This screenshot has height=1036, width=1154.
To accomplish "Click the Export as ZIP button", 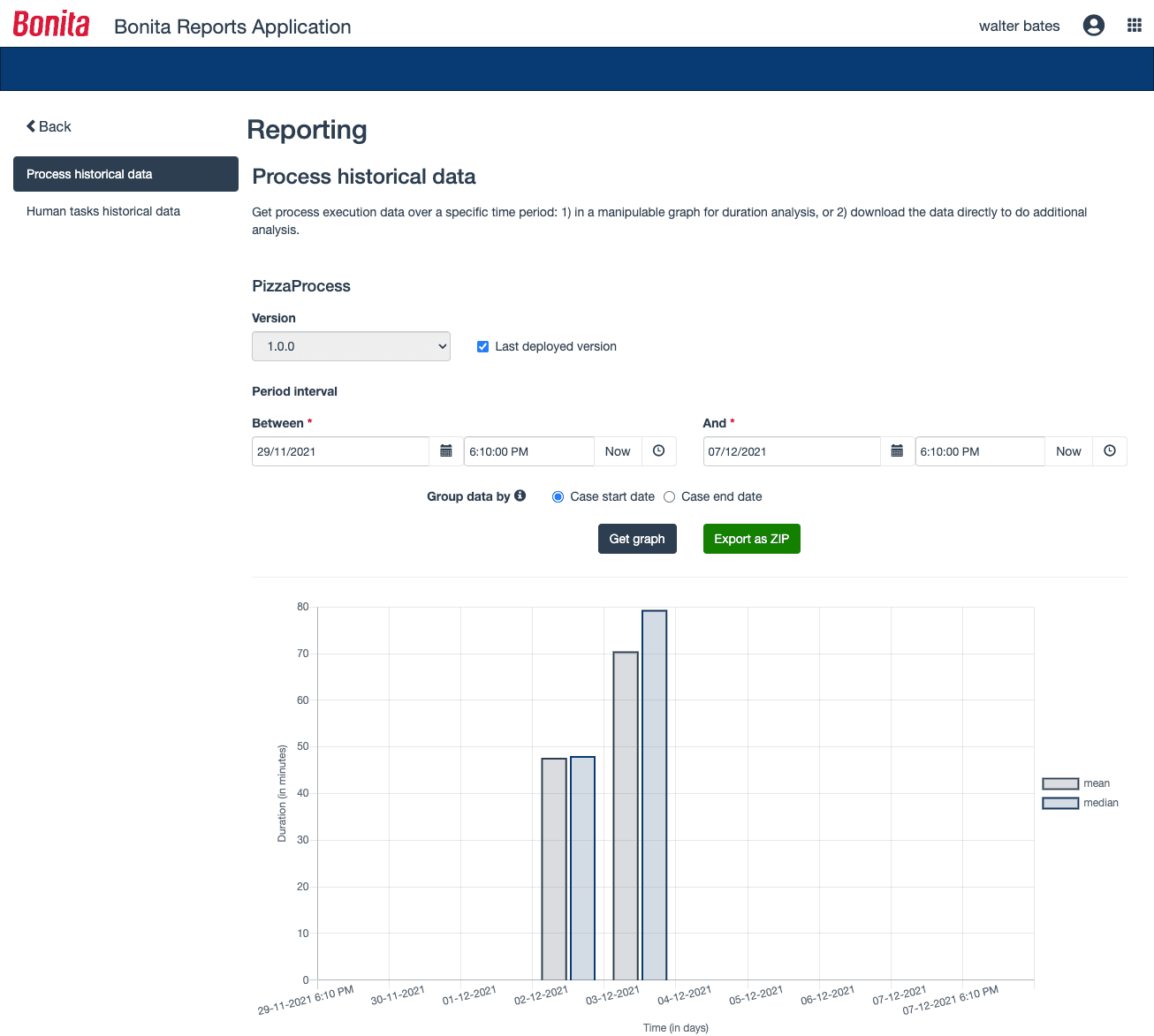I will tap(751, 539).
